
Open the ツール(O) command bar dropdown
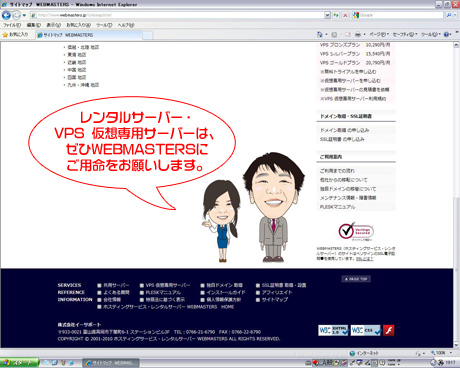[431, 34]
